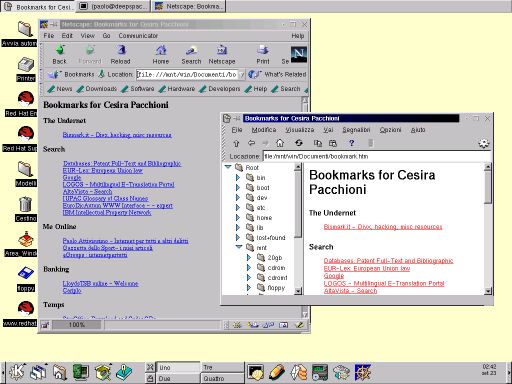Switch to virtual desktop Quattro
Screen dimensions: 512x384
click(222, 378)
